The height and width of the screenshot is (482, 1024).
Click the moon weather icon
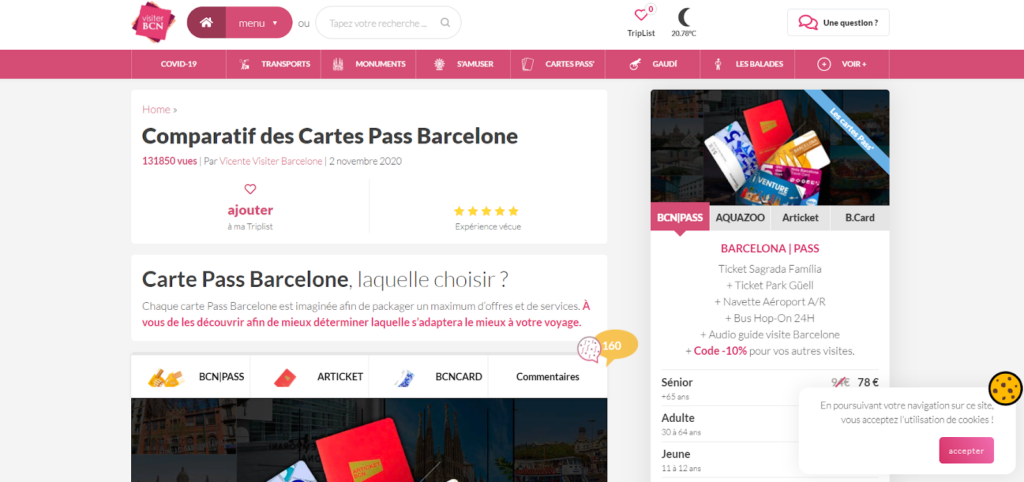(684, 16)
